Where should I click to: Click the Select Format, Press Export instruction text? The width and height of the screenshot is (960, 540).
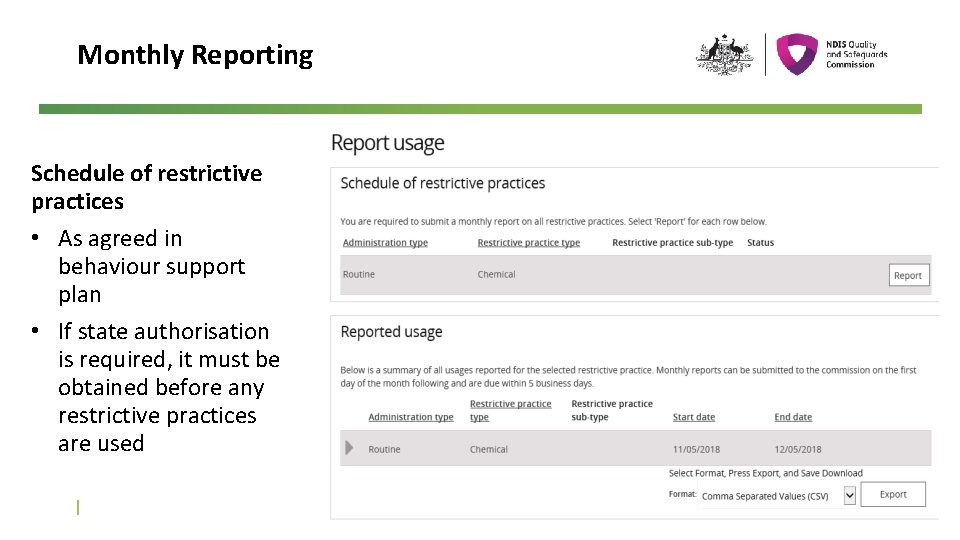point(765,473)
